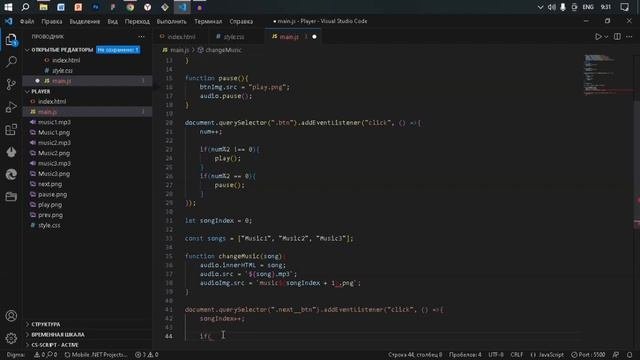Viewport: 640px width, 360px height.
Task: Open the Выделение menu
Action: (84, 21)
